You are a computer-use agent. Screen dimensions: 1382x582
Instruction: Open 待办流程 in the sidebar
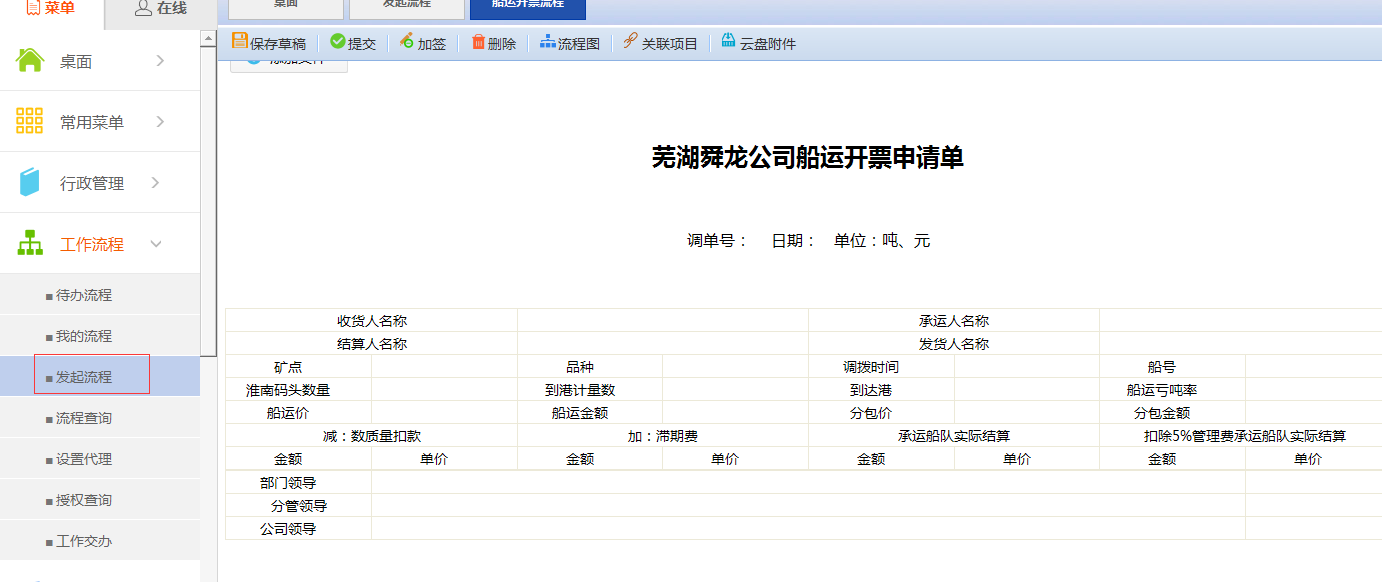click(100, 295)
